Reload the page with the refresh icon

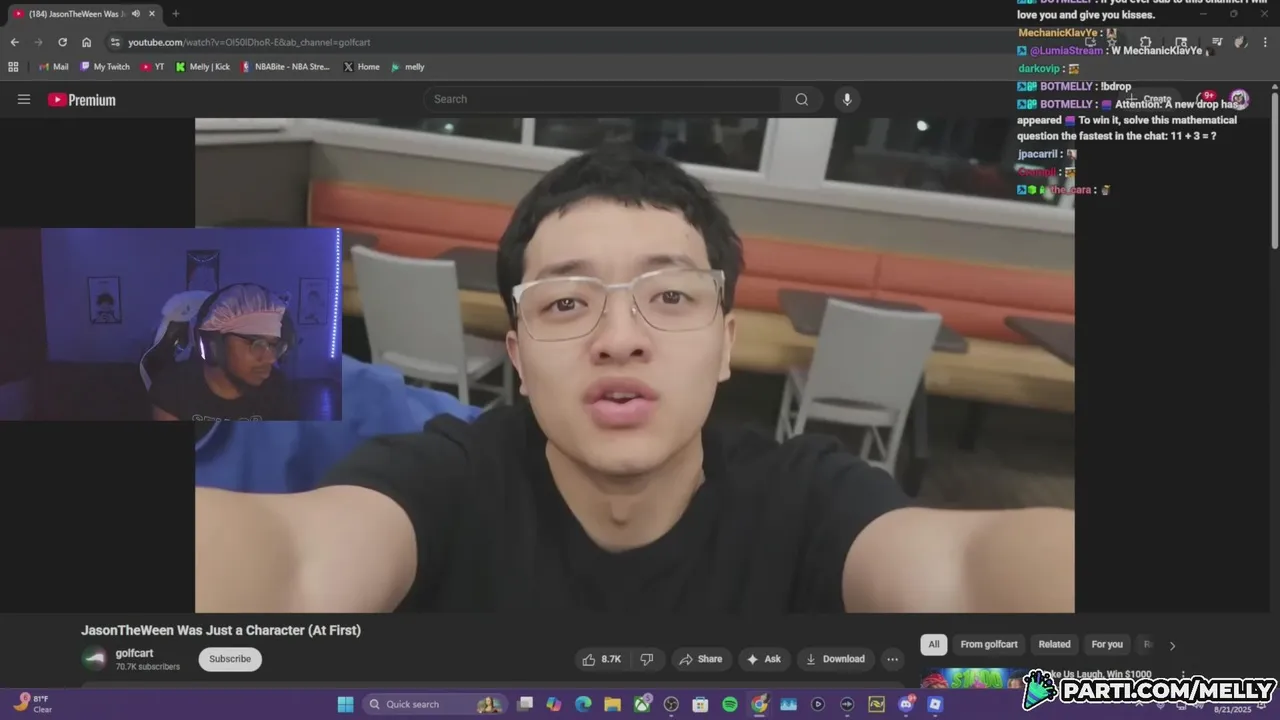click(x=62, y=42)
